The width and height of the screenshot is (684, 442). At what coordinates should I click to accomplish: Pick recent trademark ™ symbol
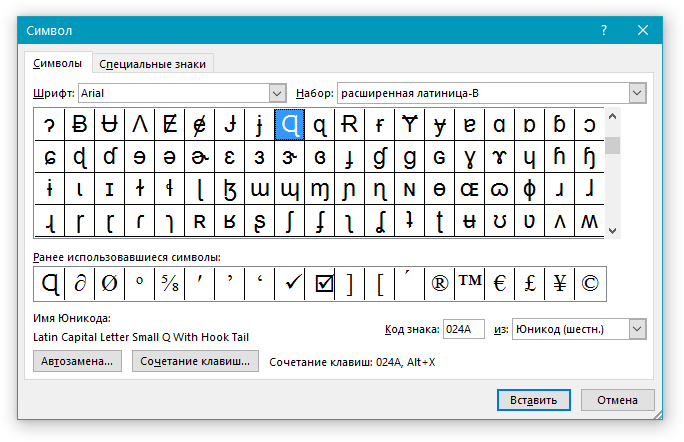pyautogui.click(x=469, y=284)
